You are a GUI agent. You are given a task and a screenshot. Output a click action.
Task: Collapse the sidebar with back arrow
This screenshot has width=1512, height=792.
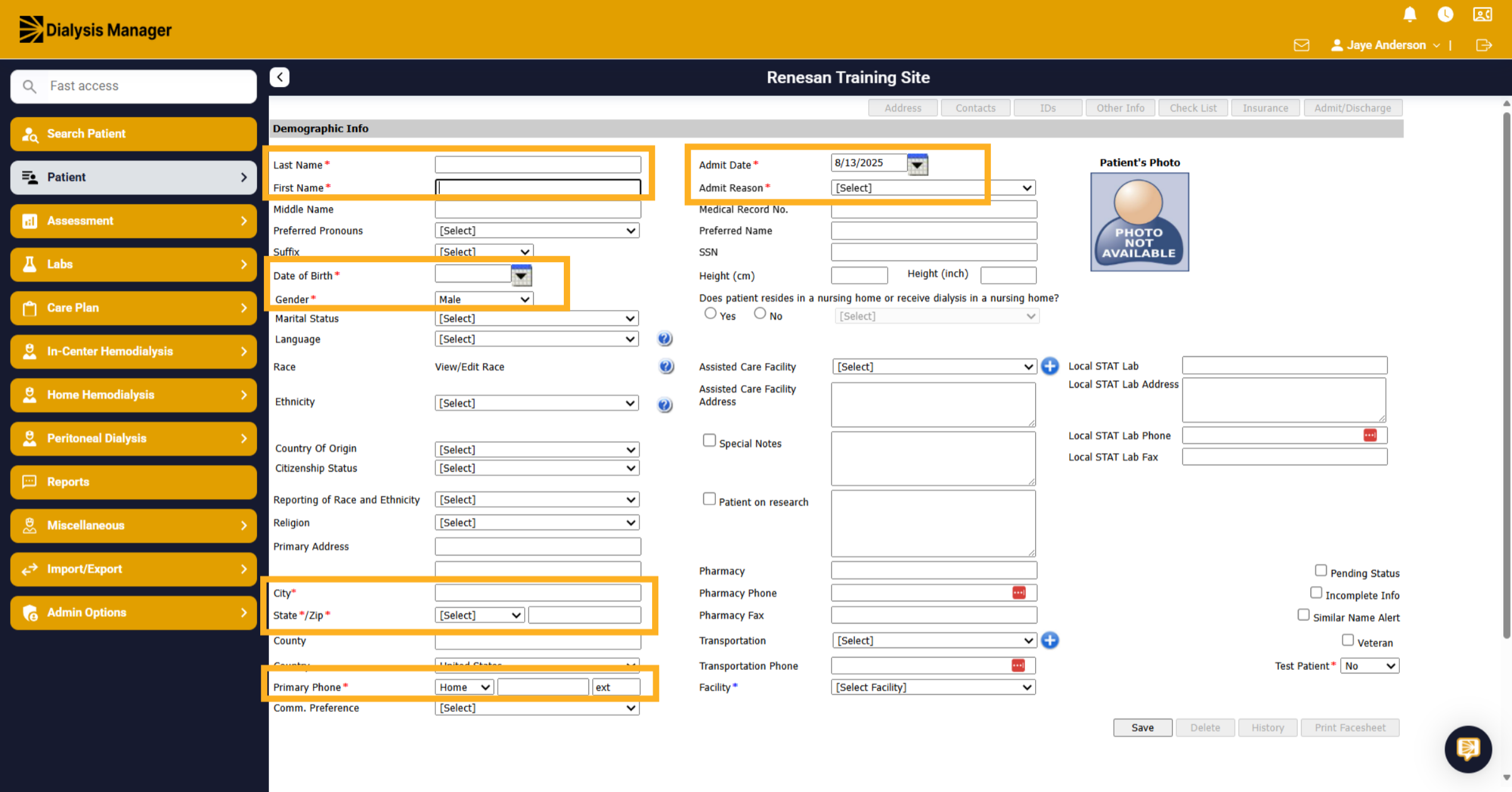pos(280,77)
